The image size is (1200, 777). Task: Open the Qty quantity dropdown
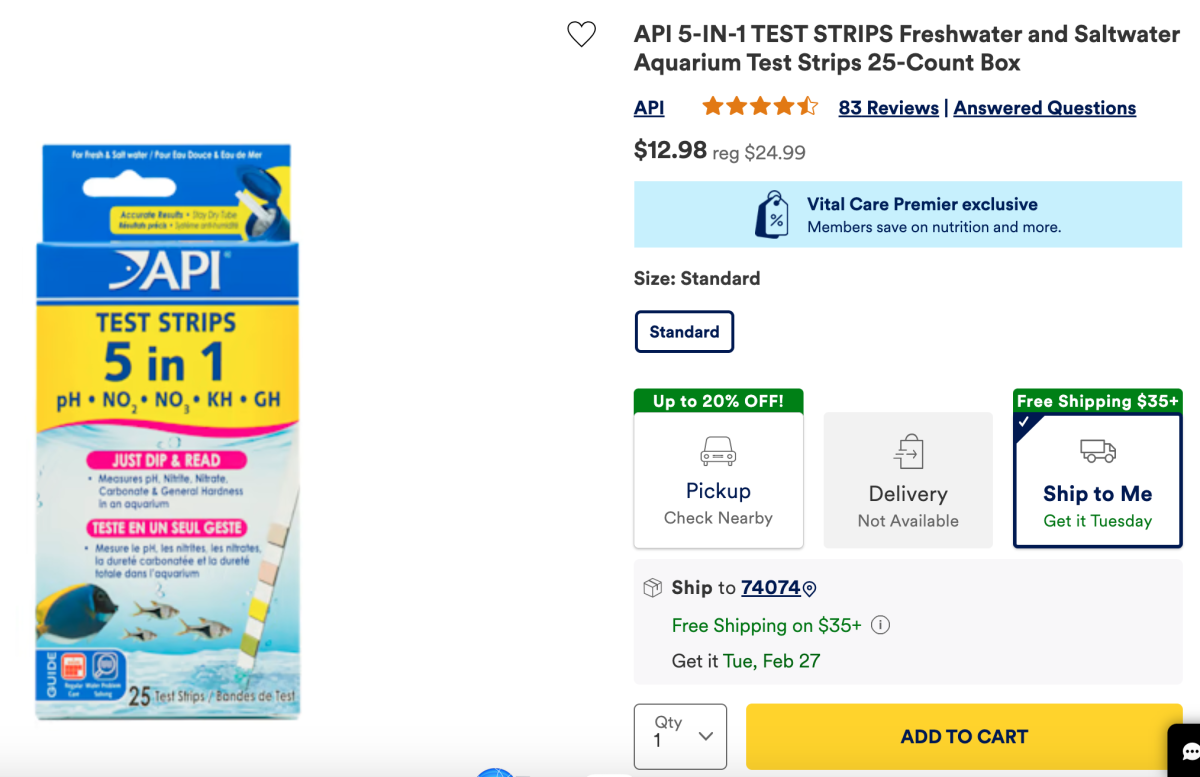tap(680, 737)
